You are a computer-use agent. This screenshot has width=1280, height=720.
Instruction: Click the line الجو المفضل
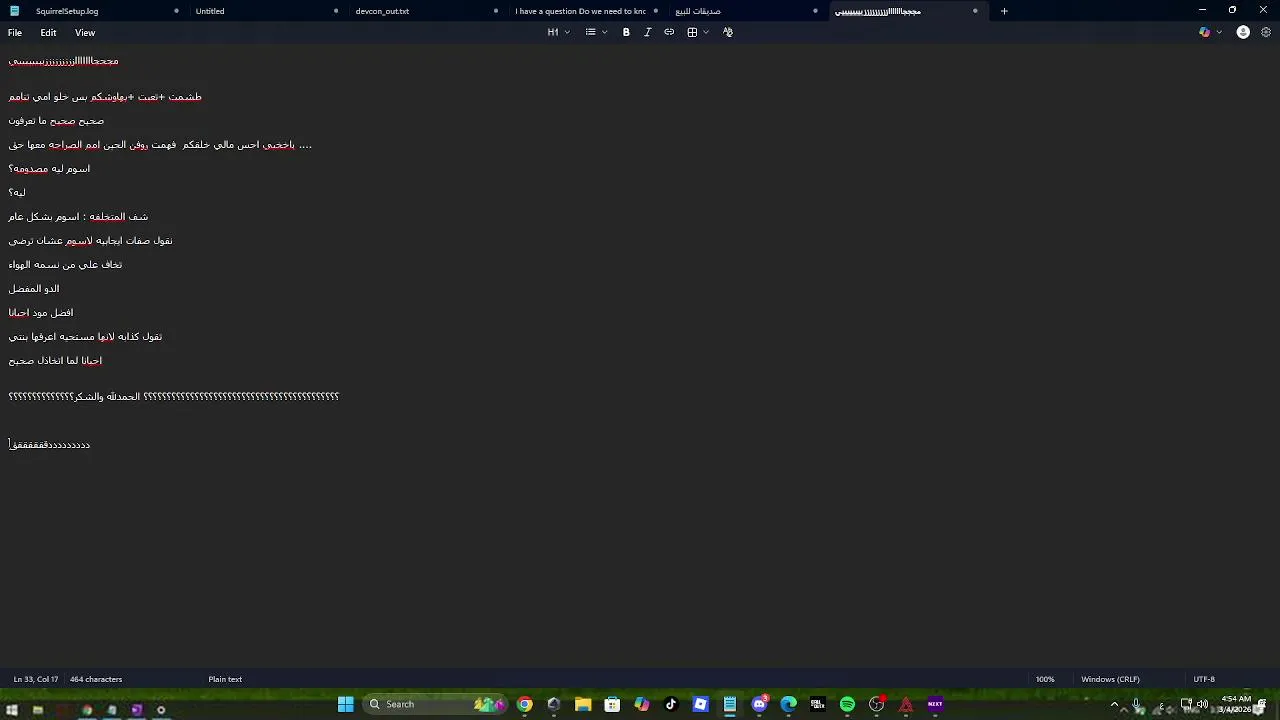coord(34,289)
